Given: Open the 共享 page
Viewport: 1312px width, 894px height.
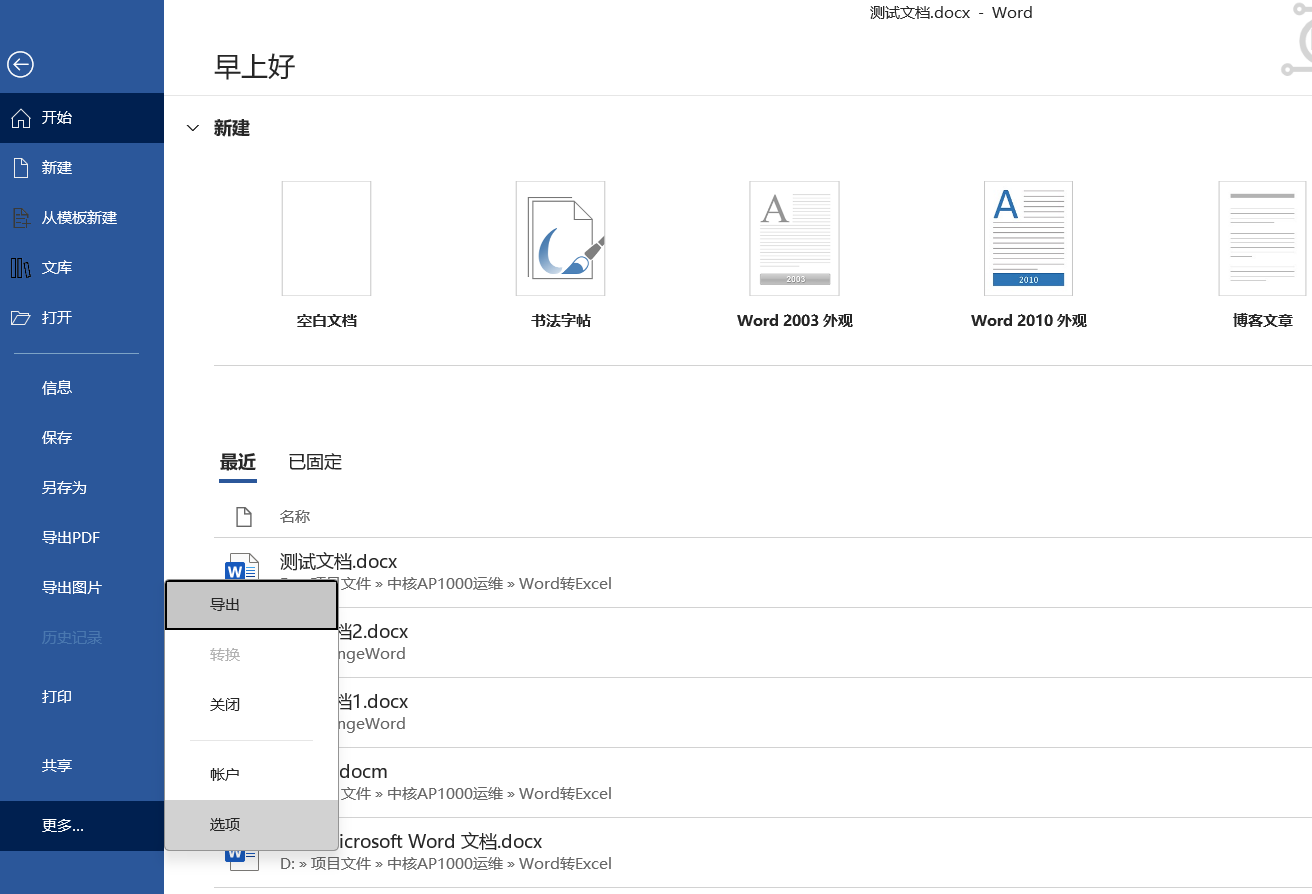Looking at the screenshot, I should [x=82, y=766].
